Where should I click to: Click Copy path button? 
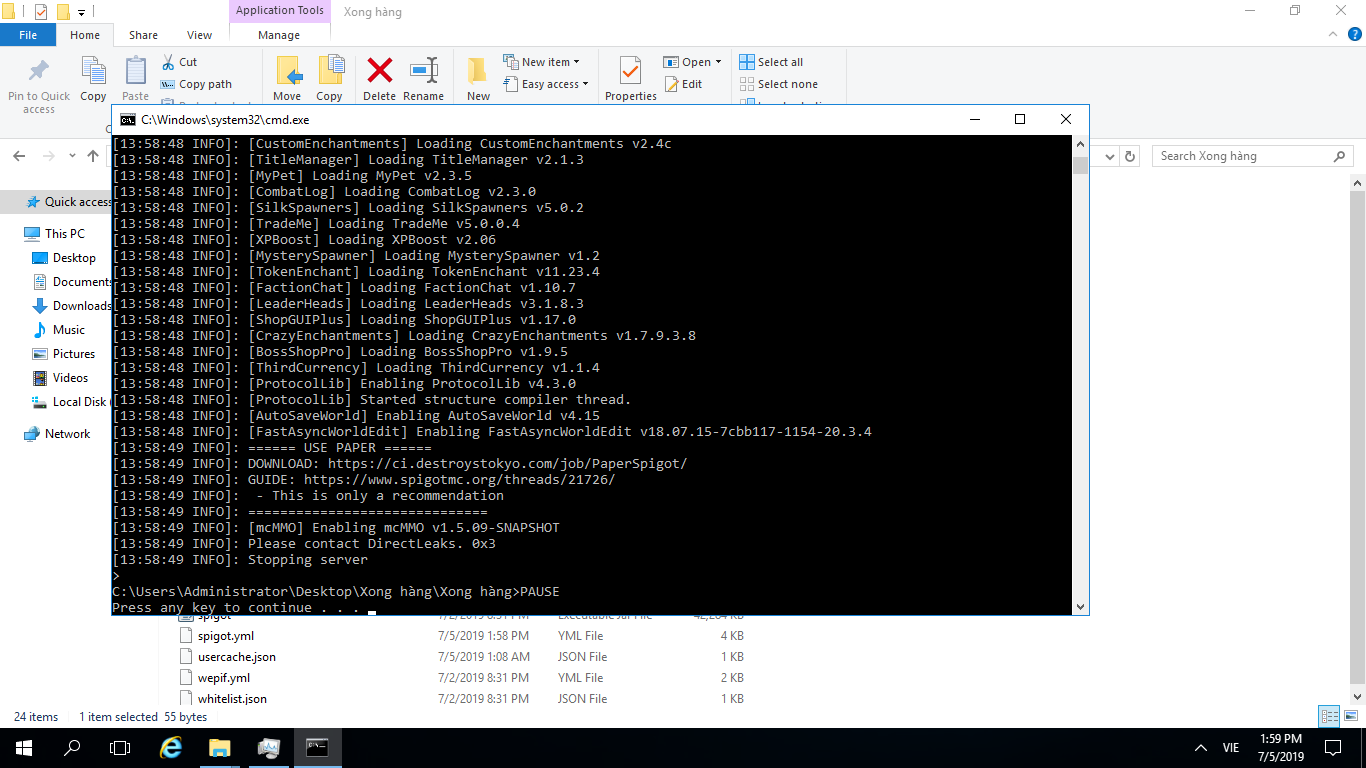pyautogui.click(x=196, y=84)
